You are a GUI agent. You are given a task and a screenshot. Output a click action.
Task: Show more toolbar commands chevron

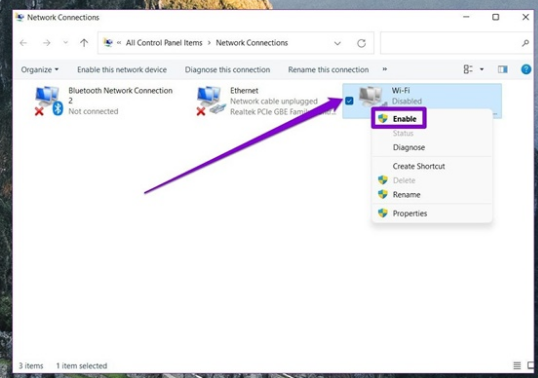pos(385,69)
